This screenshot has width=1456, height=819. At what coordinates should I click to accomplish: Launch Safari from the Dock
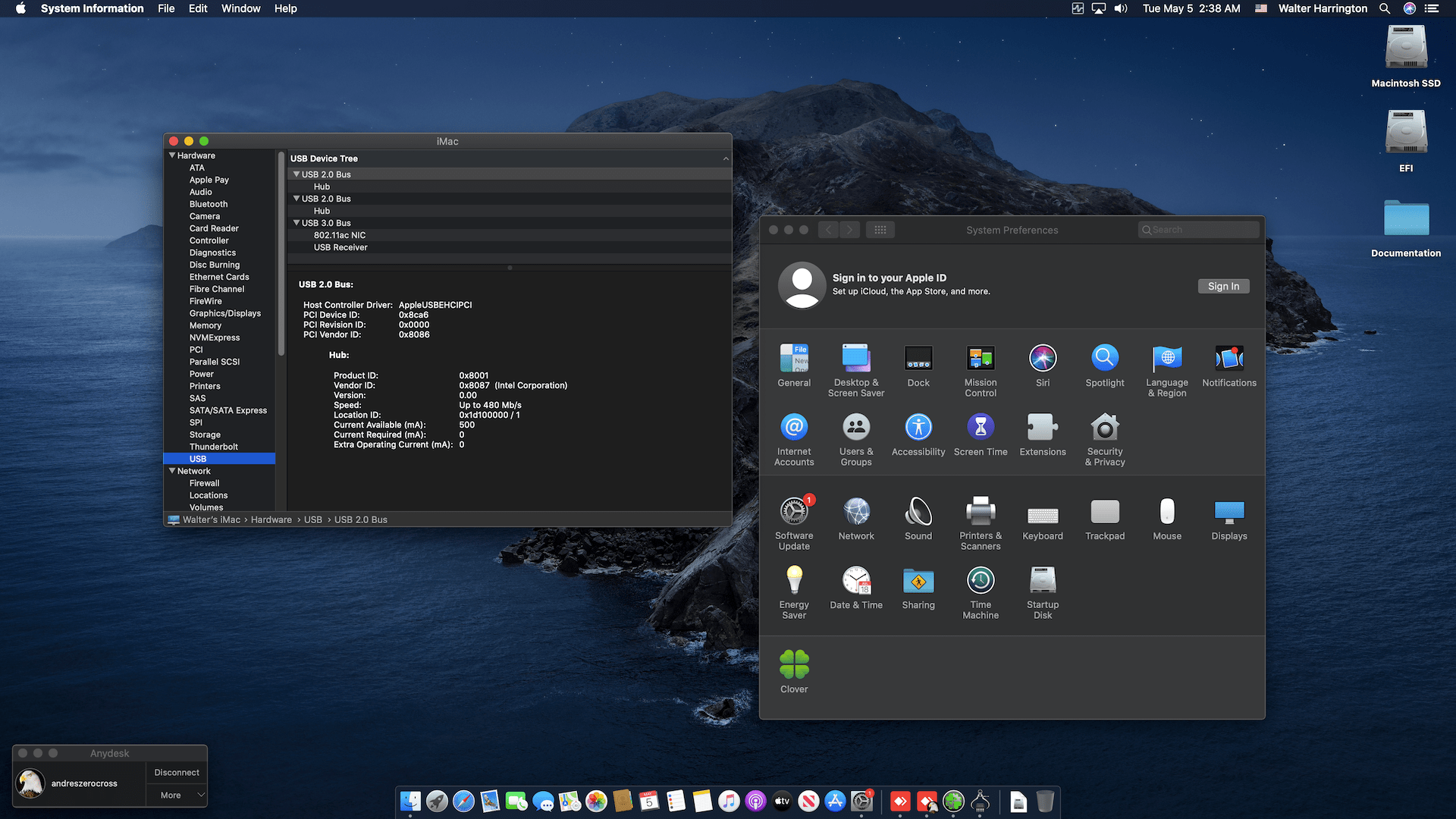[x=463, y=801]
